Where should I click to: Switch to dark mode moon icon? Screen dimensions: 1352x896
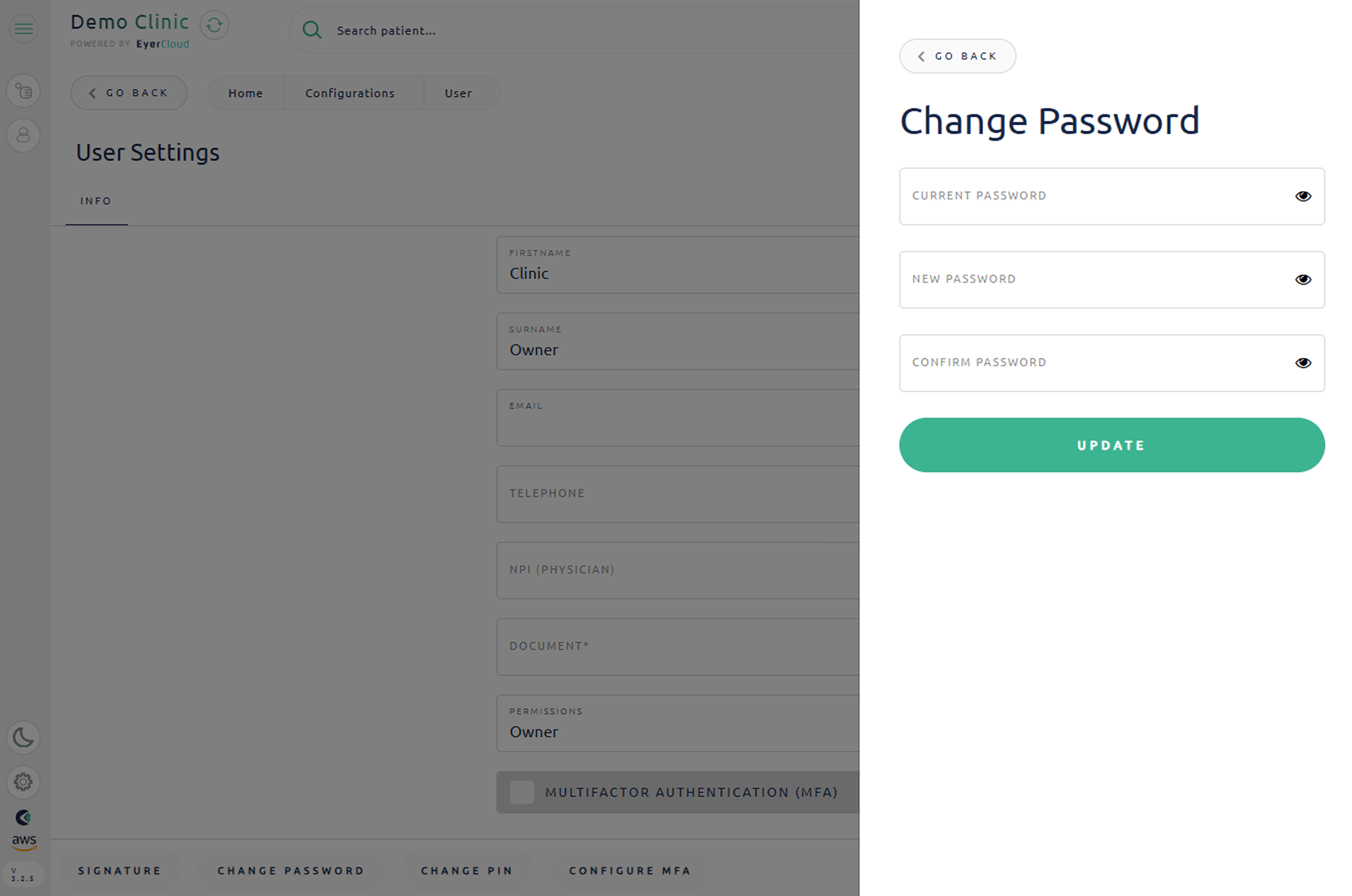(x=23, y=737)
